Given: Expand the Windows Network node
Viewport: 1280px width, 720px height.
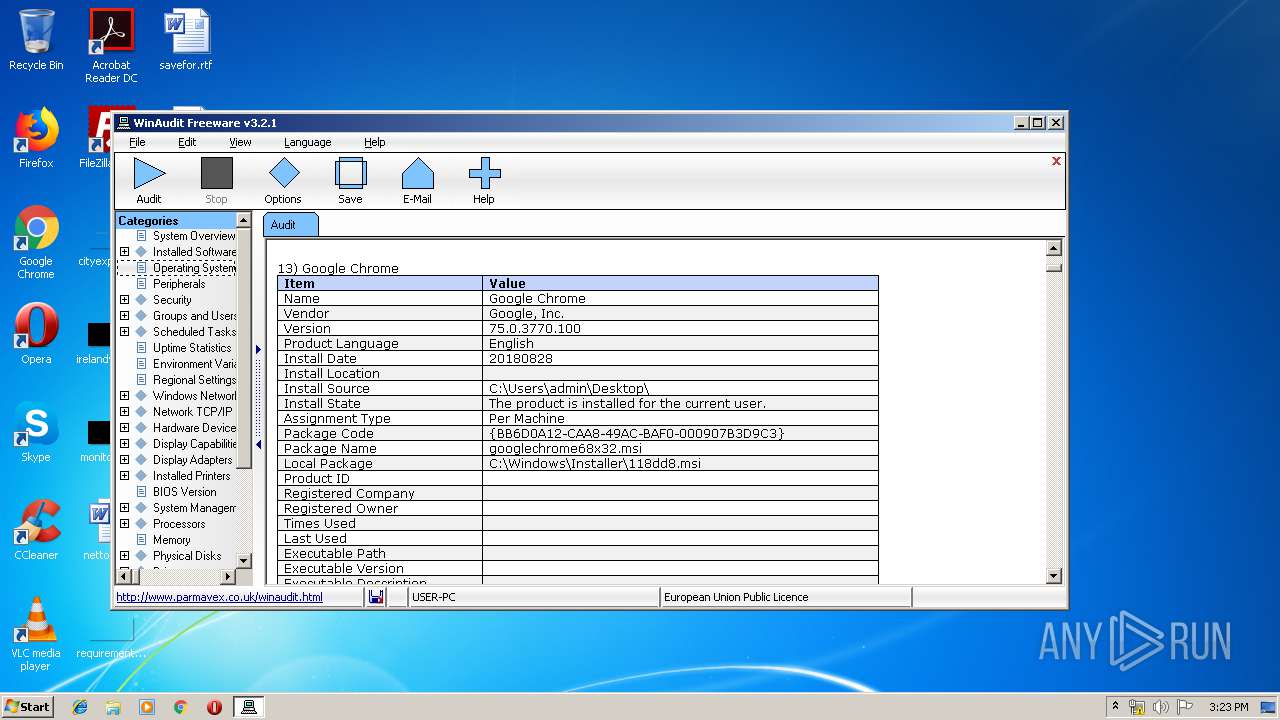Looking at the screenshot, I should [124, 396].
